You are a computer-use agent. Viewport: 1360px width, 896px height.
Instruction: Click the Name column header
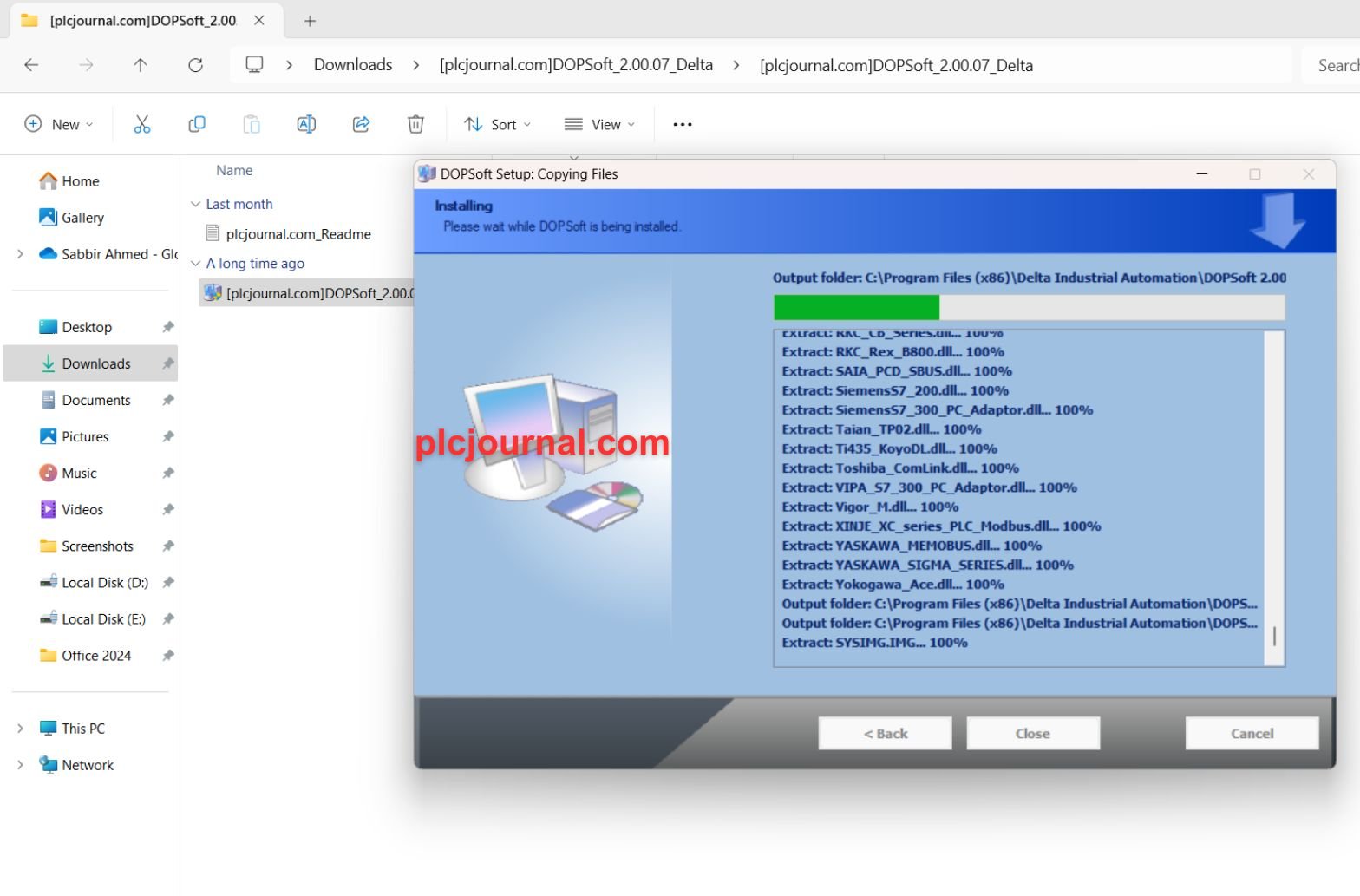[234, 170]
